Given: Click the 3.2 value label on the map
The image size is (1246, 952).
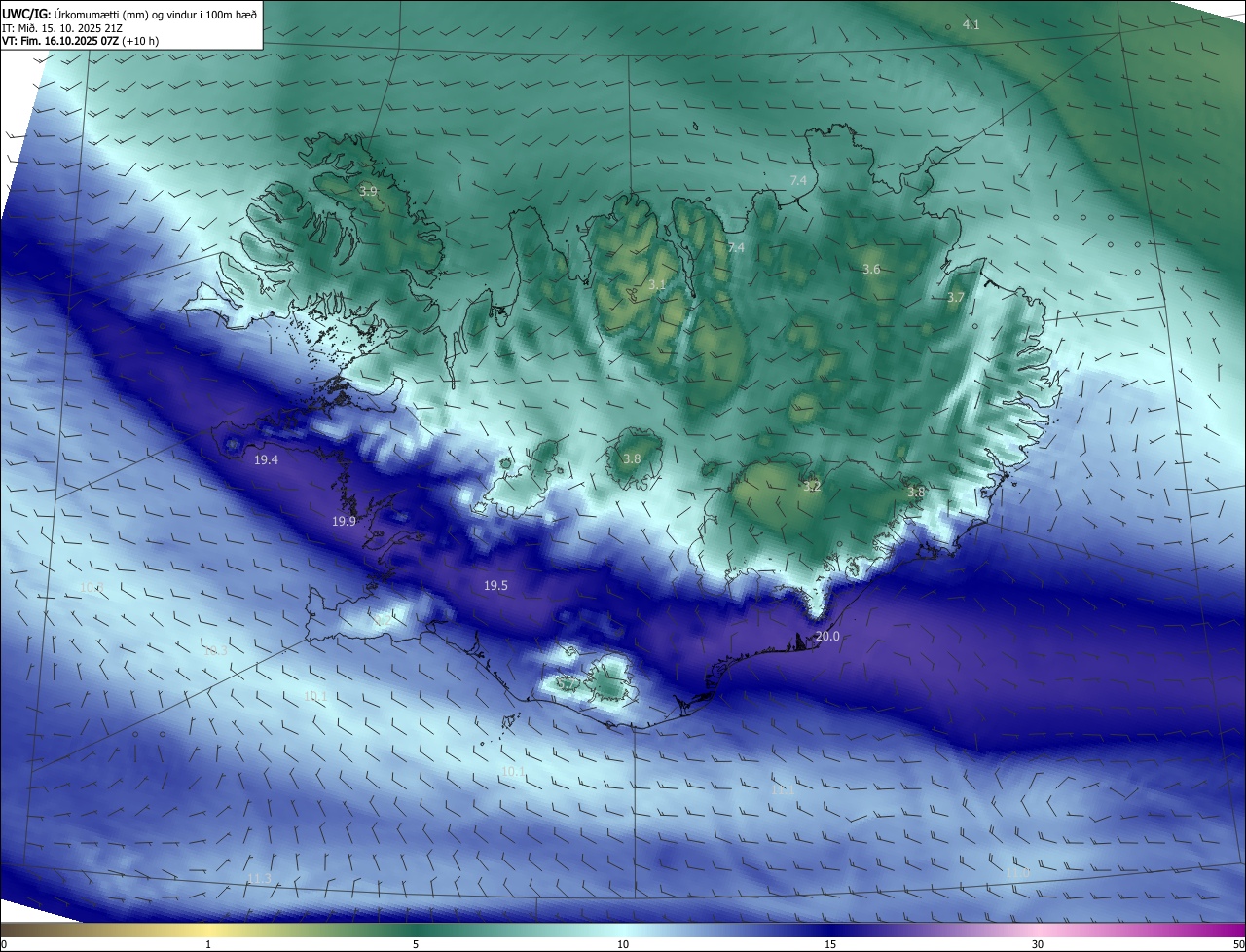Looking at the screenshot, I should tap(812, 486).
